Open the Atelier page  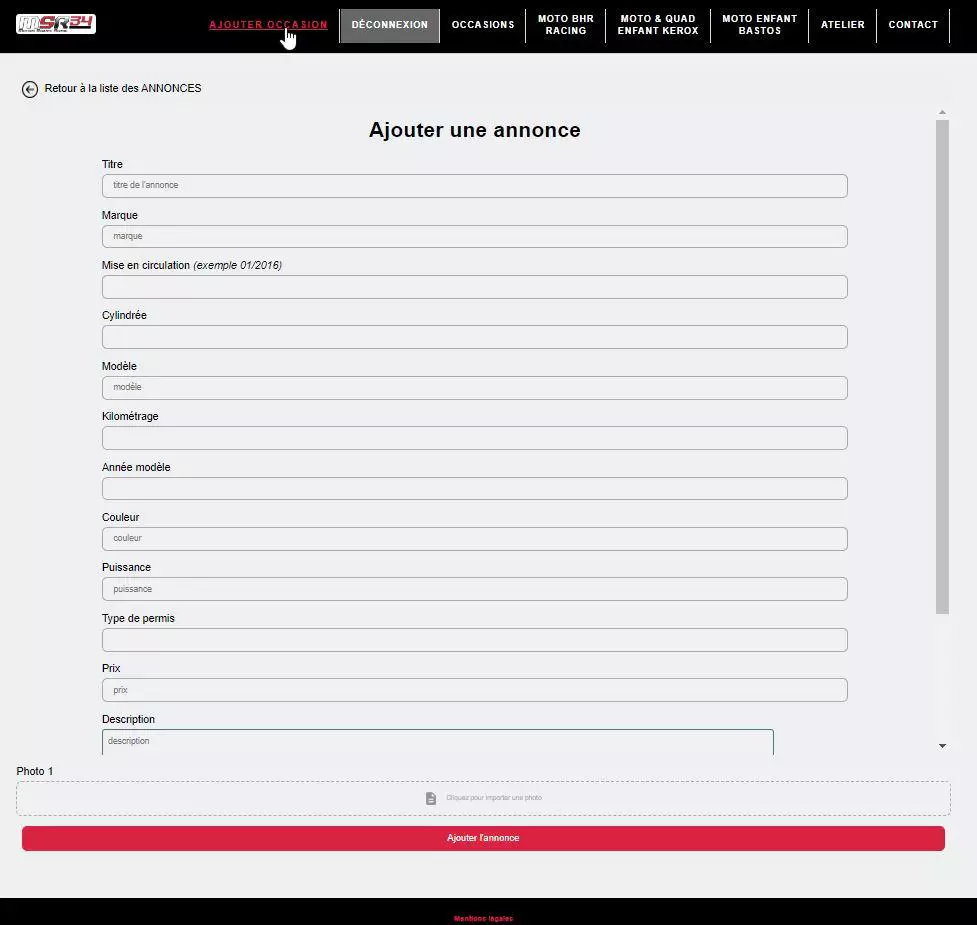(x=842, y=25)
